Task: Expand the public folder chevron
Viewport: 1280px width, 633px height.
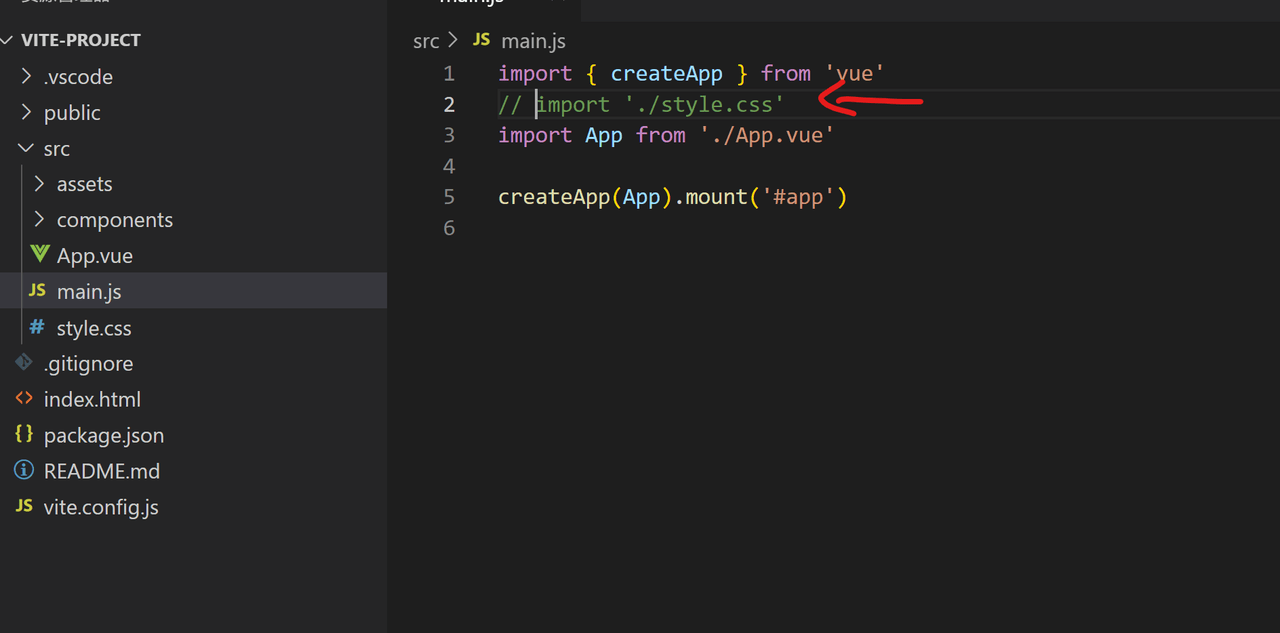Action: tap(26, 112)
